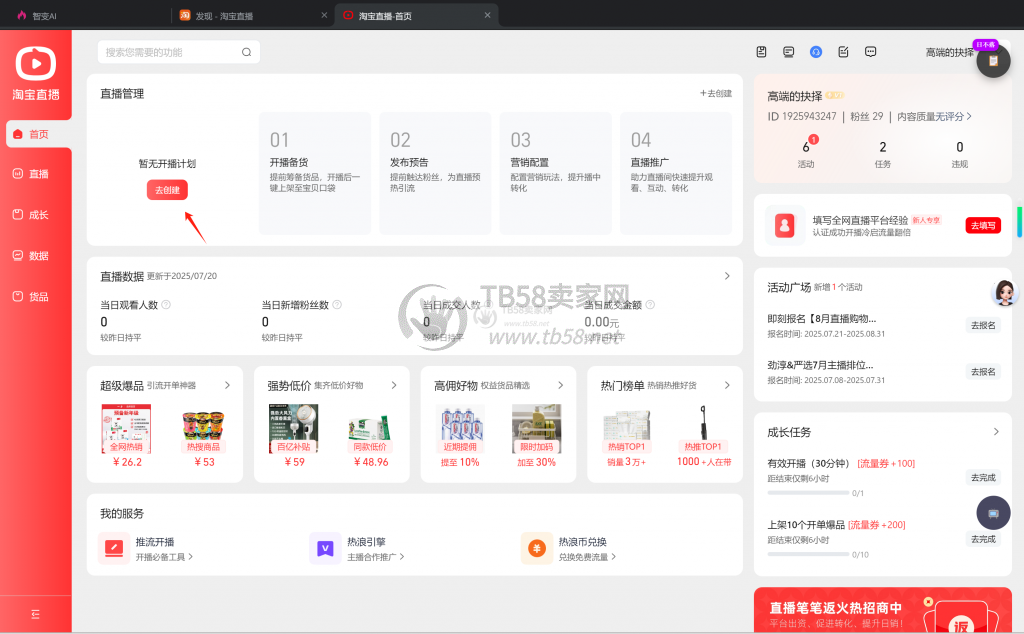Image resolution: width=1024 pixels, height=634 pixels.
Task: Click the 智变AI flame tab icon
Action: pos(22,15)
